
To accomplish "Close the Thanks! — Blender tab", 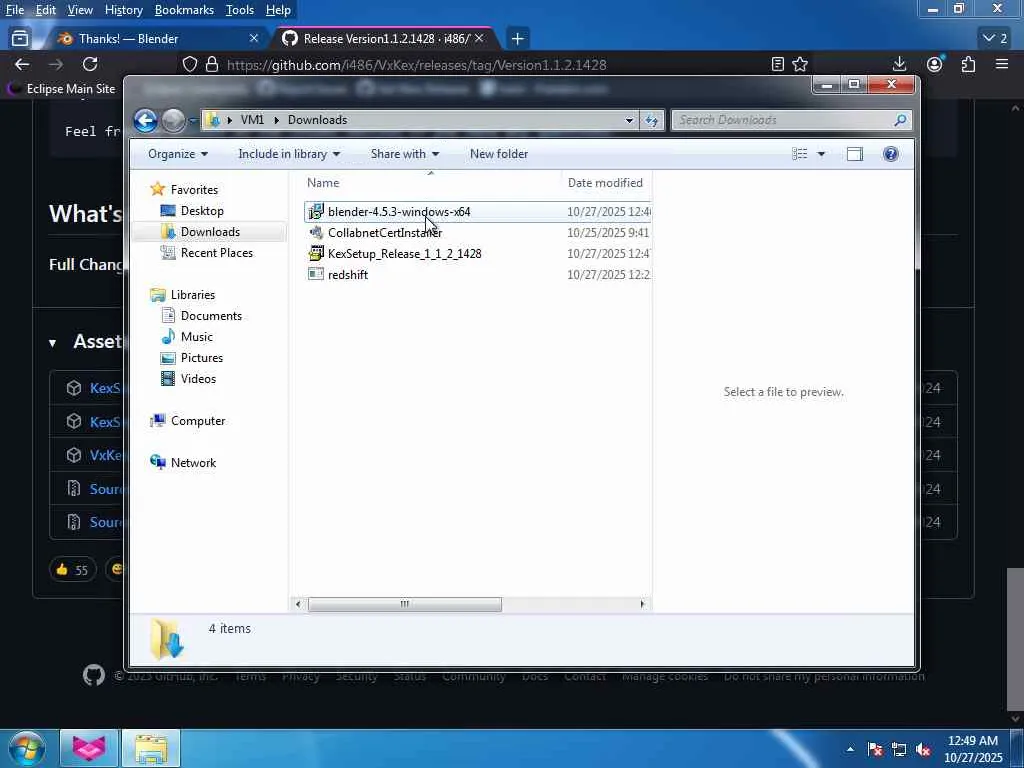I will (x=254, y=39).
